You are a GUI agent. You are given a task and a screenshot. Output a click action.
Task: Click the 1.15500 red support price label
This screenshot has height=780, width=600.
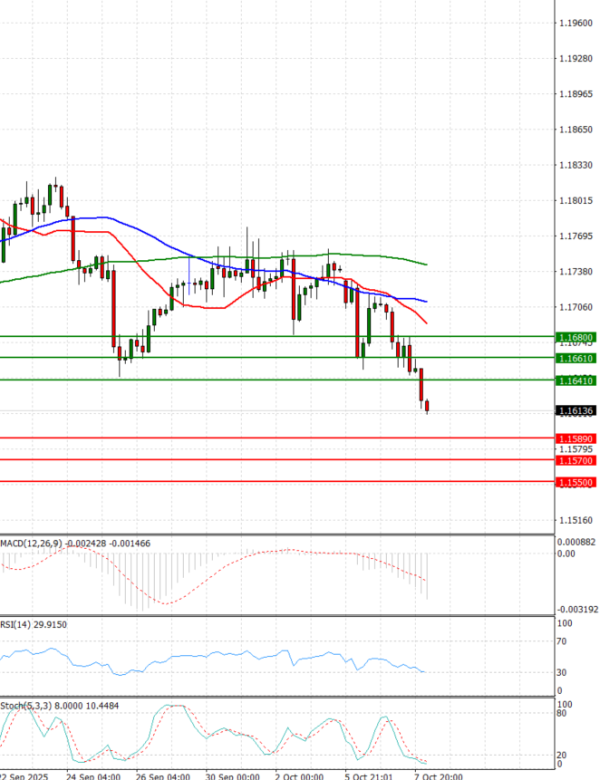tap(576, 482)
